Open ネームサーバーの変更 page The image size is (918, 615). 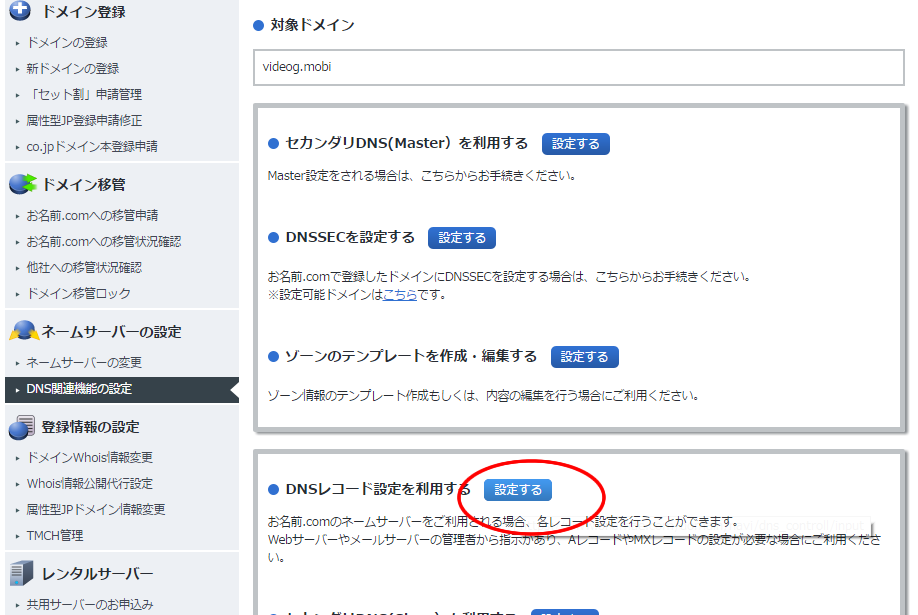tap(84, 362)
